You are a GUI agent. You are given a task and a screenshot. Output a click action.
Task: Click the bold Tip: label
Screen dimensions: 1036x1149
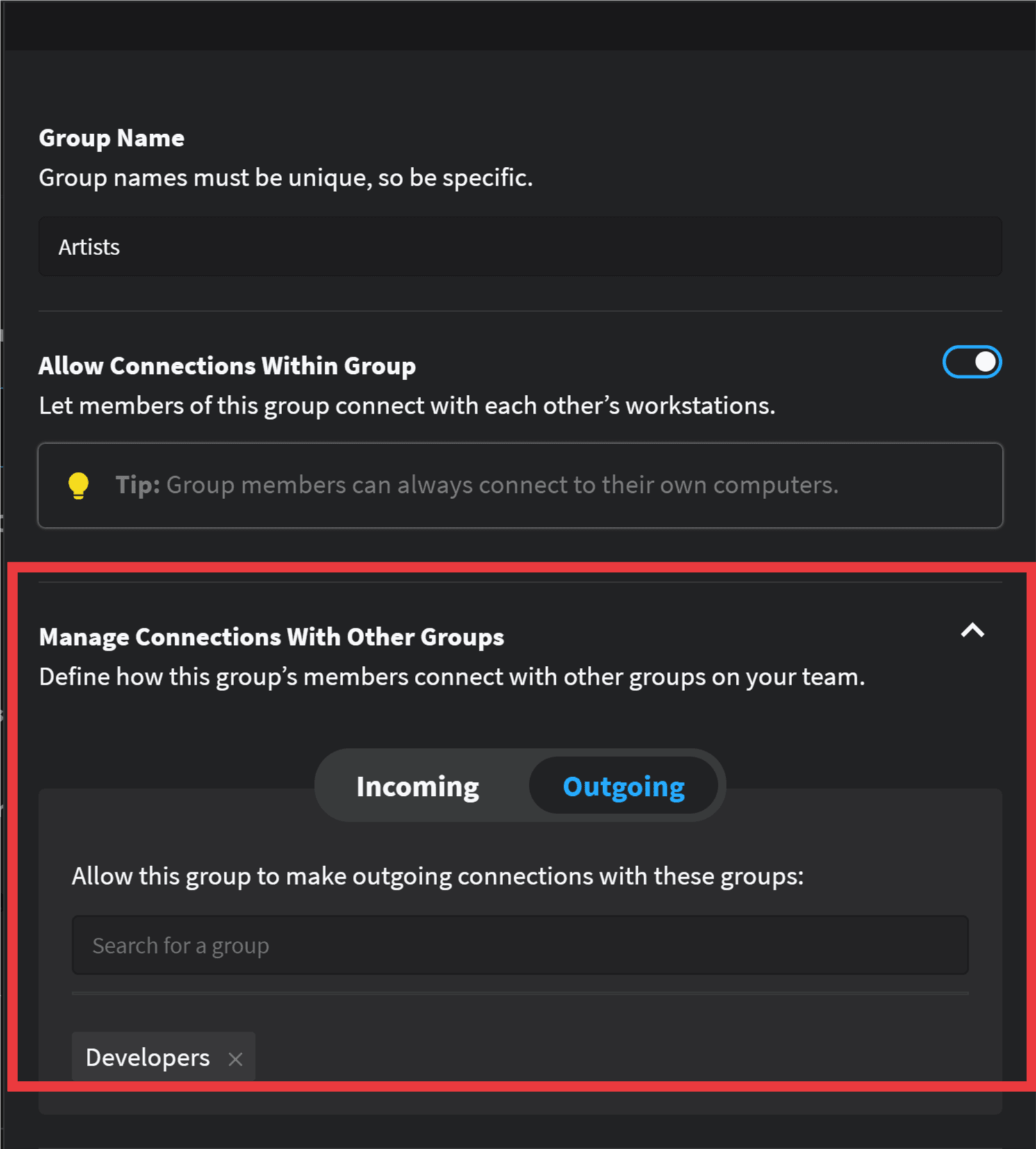point(138,484)
